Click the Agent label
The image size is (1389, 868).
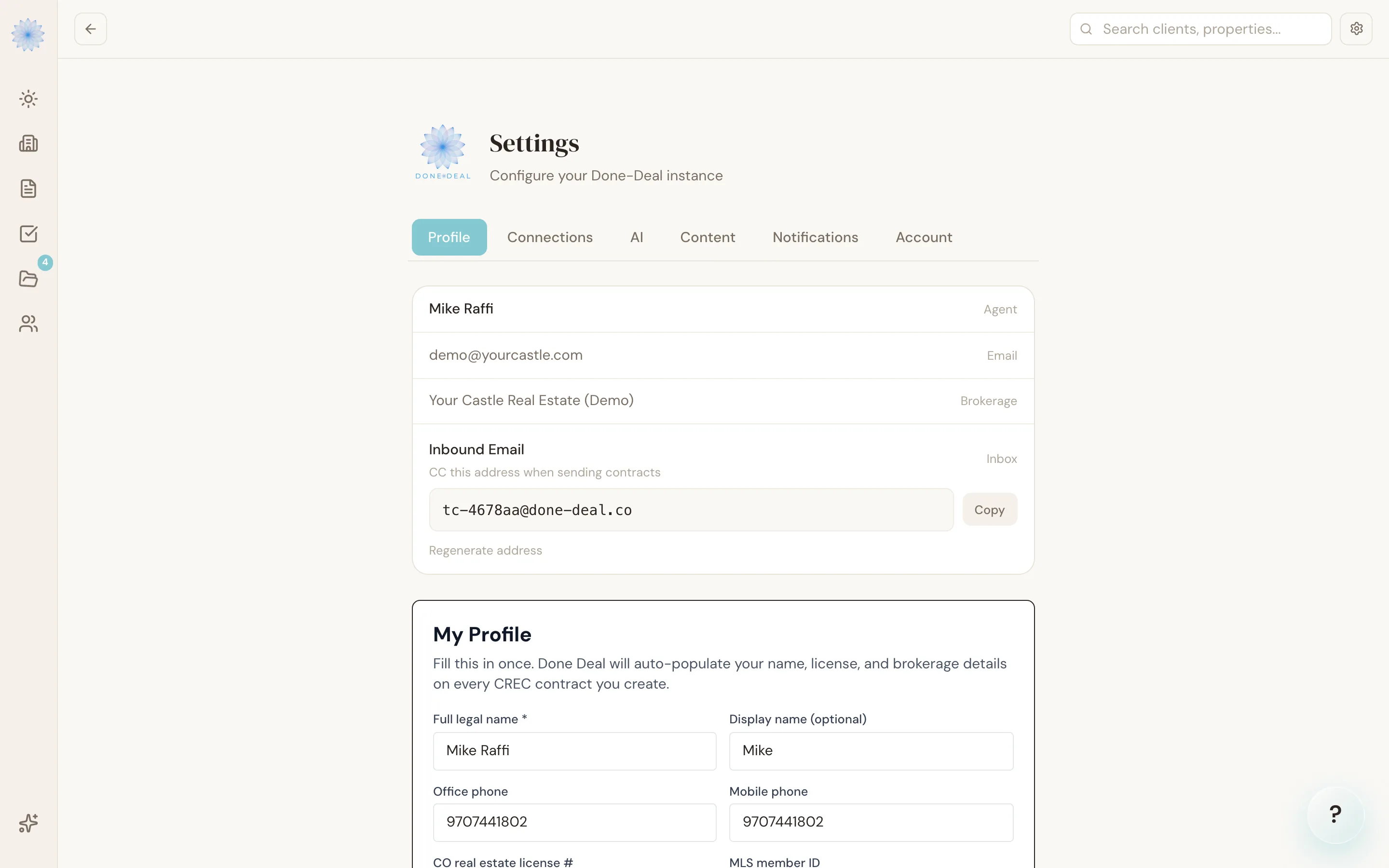(x=1000, y=310)
